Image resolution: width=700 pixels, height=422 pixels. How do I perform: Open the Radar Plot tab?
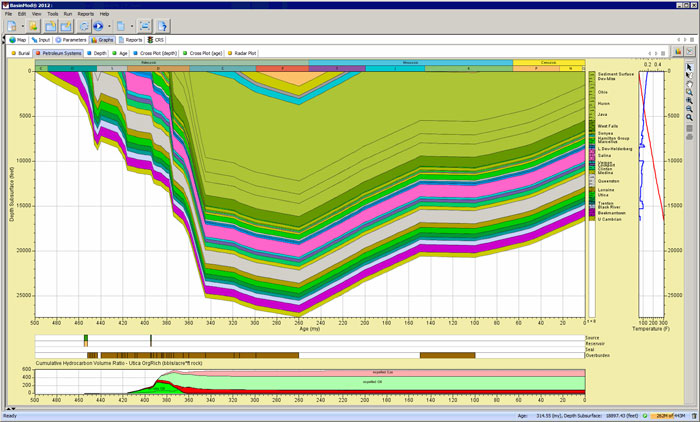coord(243,52)
